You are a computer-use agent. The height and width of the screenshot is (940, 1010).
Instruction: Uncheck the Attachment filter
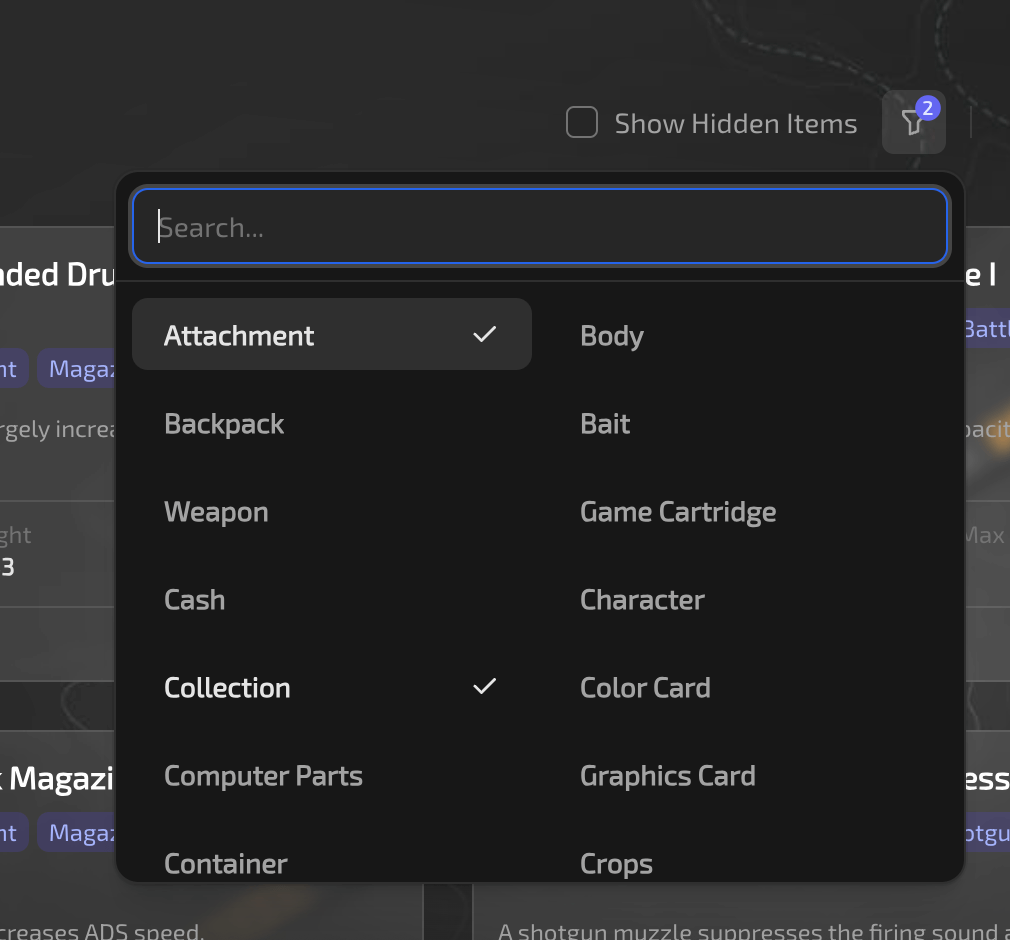pos(239,334)
